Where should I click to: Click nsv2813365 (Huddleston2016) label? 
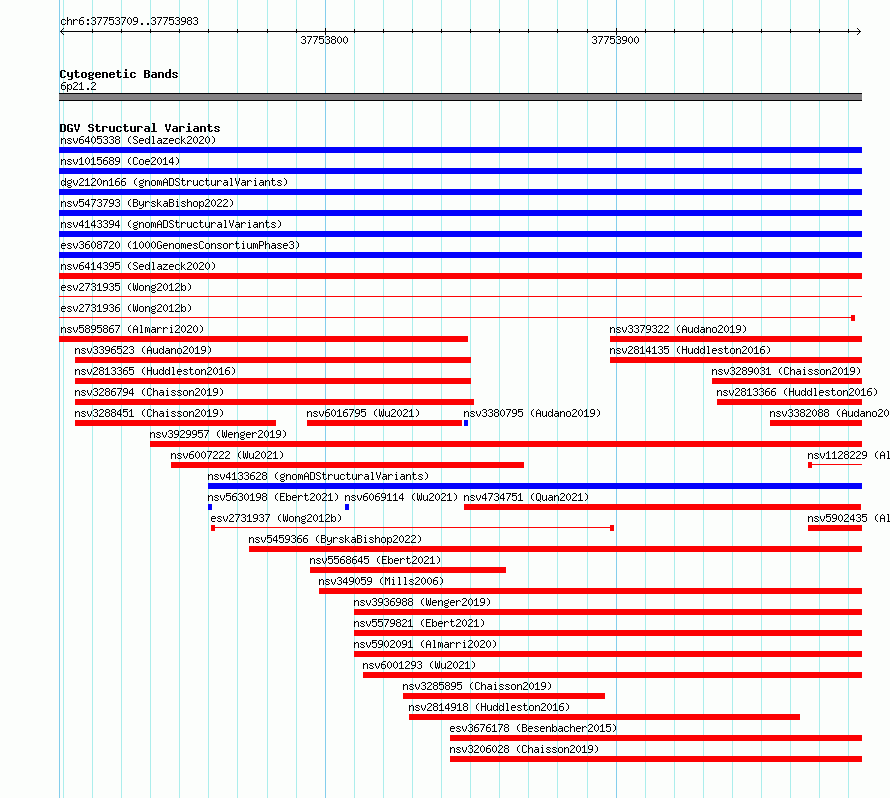155,371
